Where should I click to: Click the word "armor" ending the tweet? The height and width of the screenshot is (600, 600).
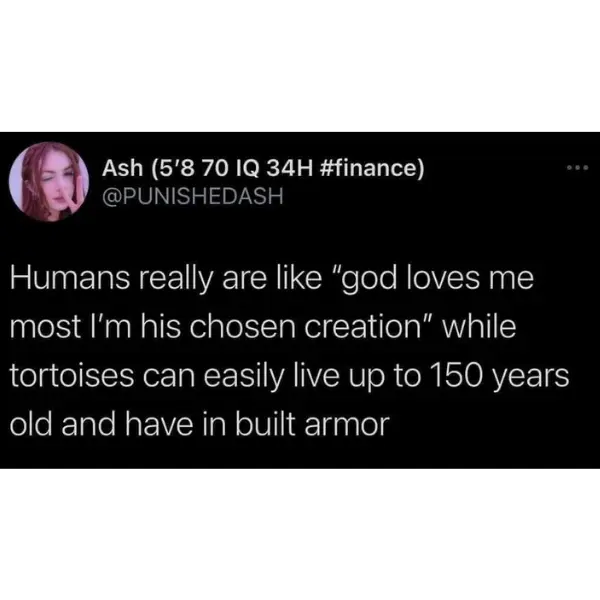click(347, 425)
